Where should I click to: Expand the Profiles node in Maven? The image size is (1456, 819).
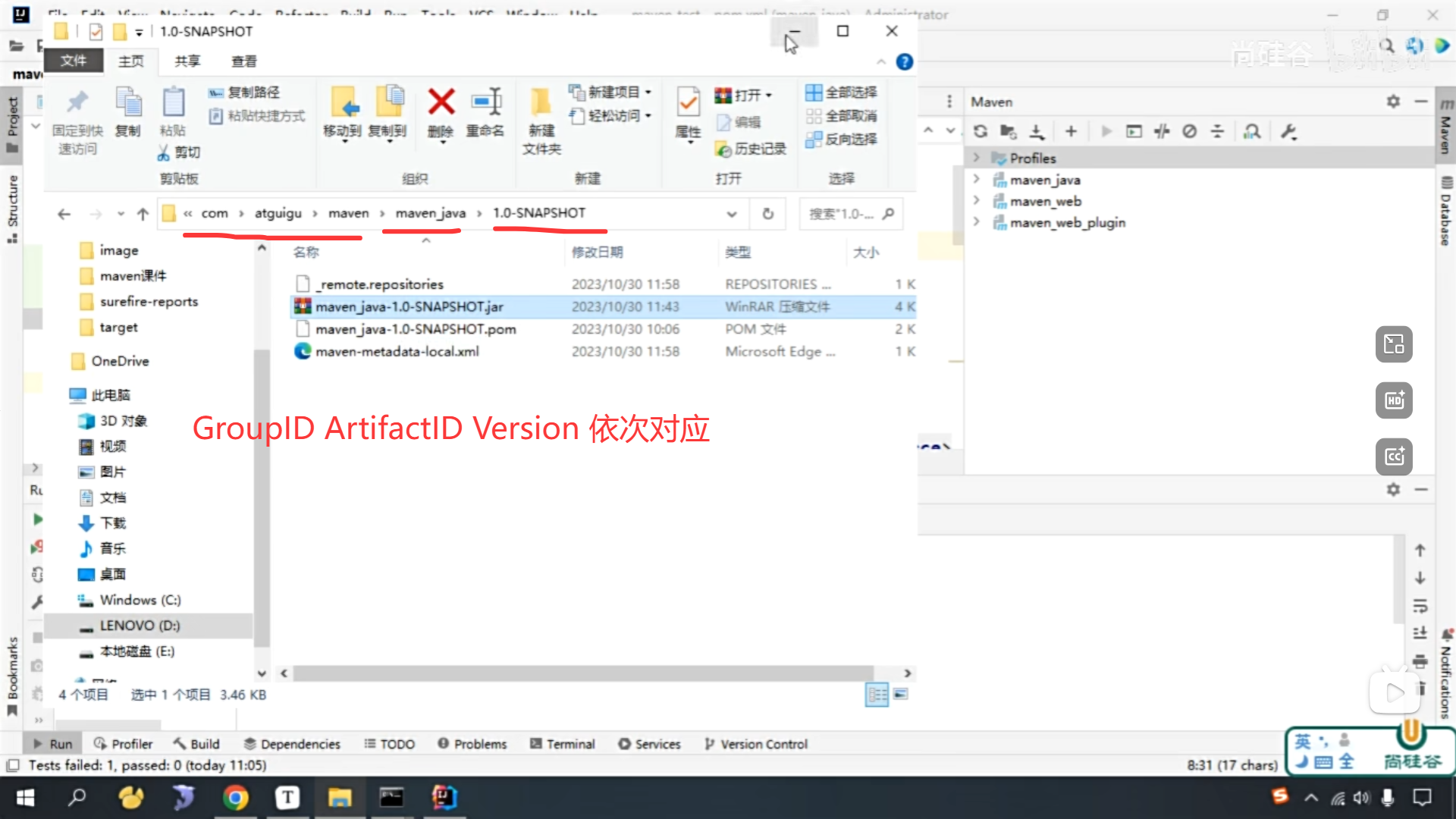977,158
